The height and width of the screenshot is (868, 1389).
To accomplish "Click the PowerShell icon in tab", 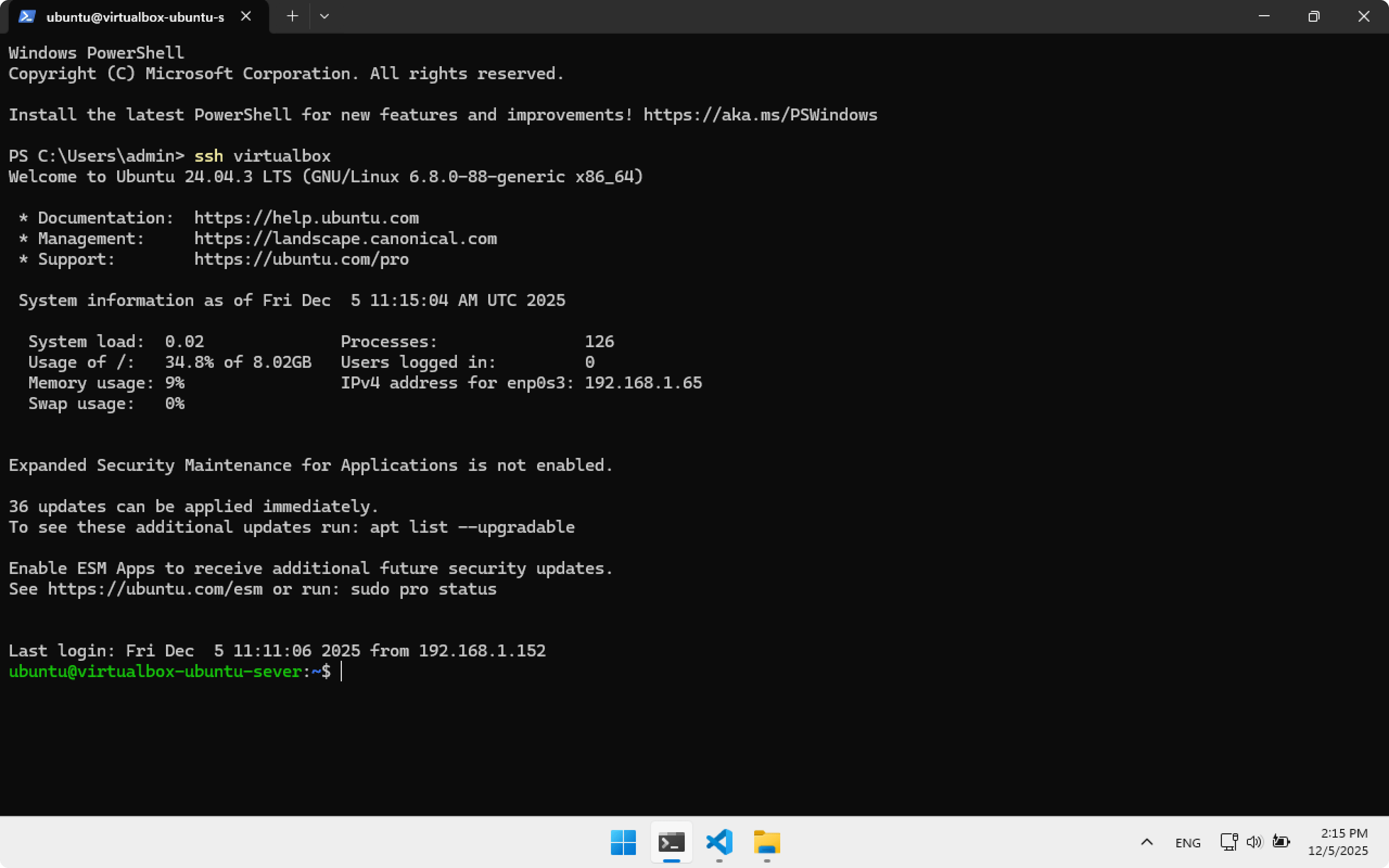I will click(x=27, y=16).
